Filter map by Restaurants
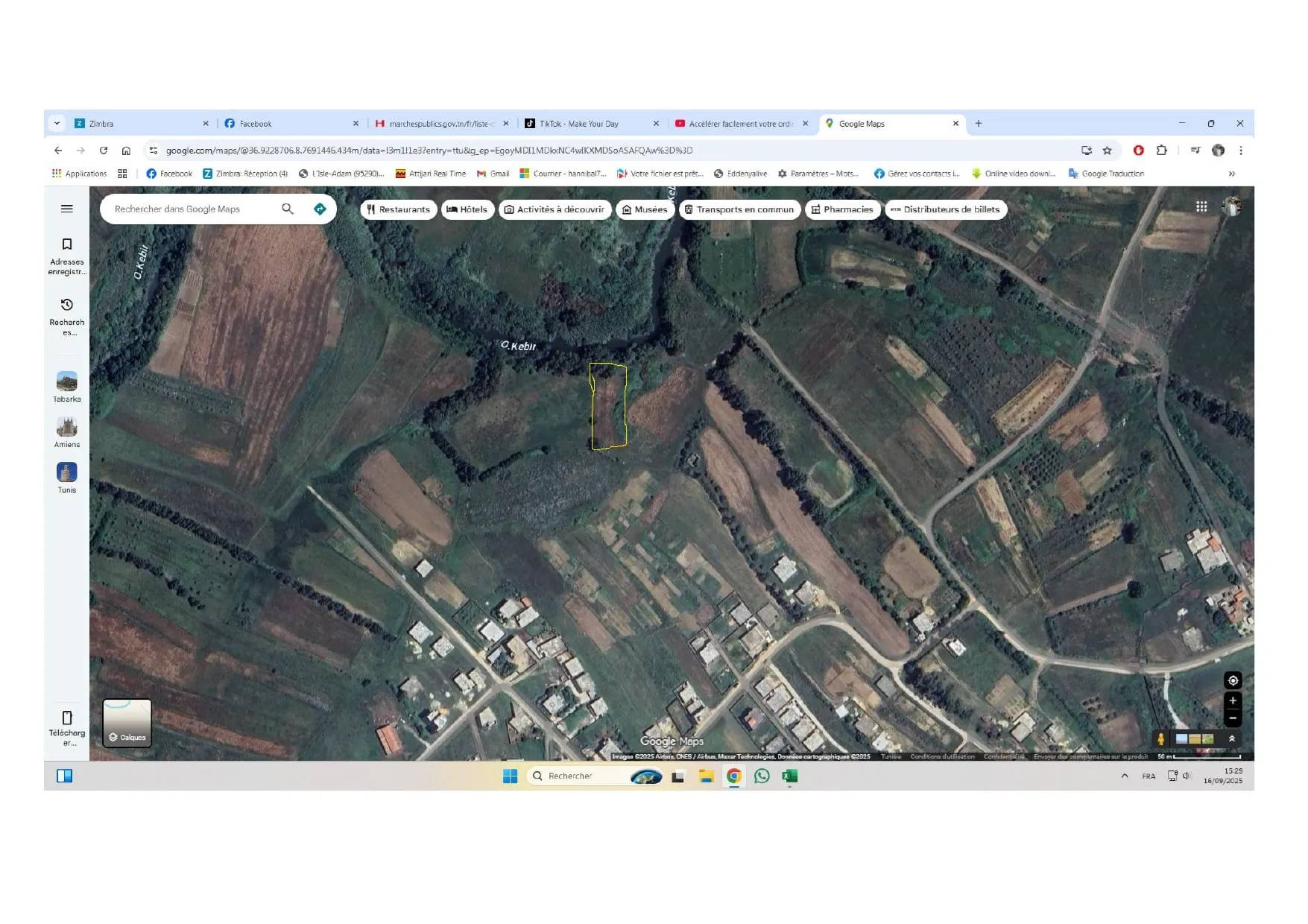The height and width of the screenshot is (924, 1308). pyautogui.click(x=399, y=209)
